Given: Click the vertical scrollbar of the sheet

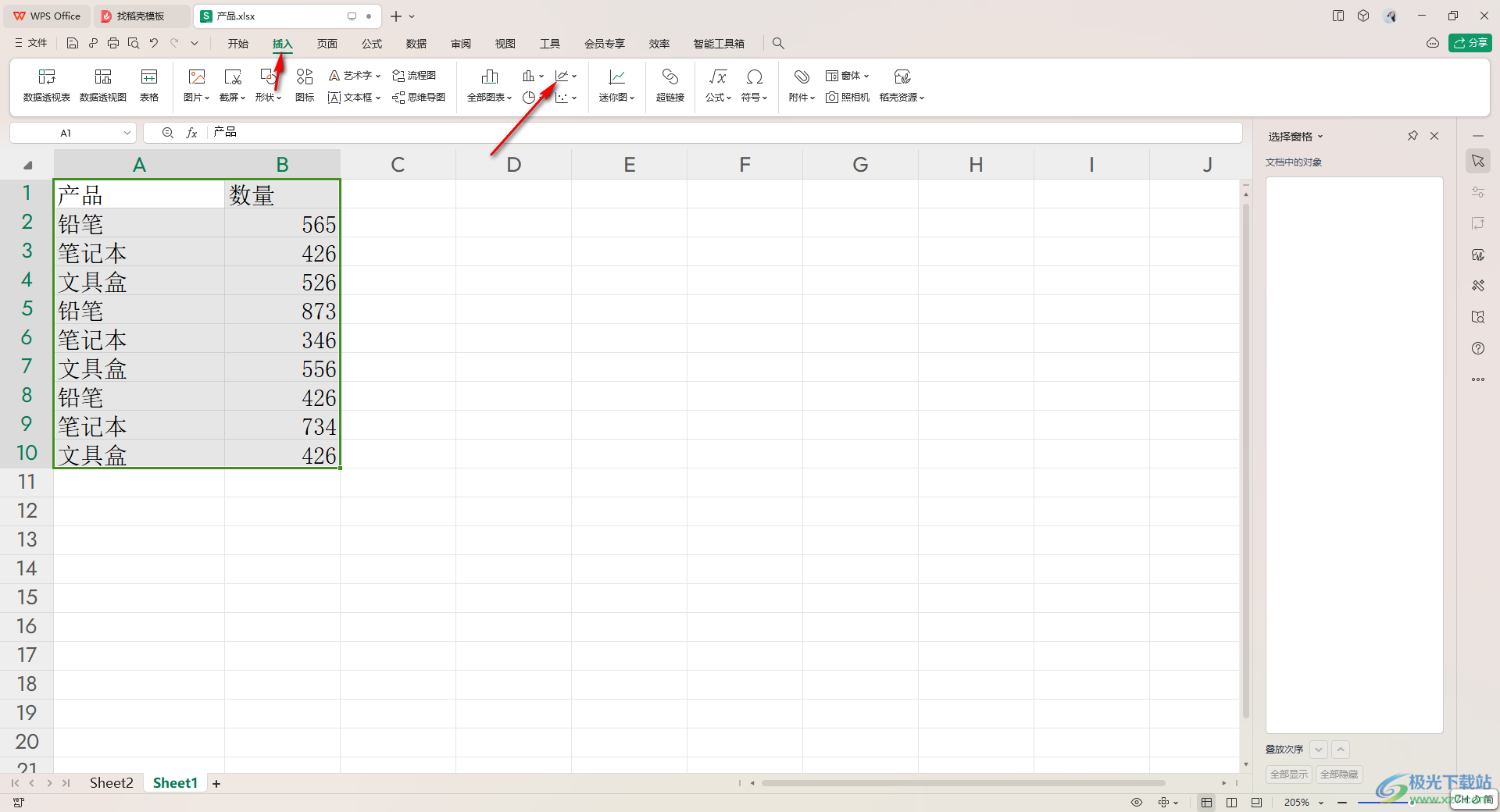Looking at the screenshot, I should coord(1245,461).
